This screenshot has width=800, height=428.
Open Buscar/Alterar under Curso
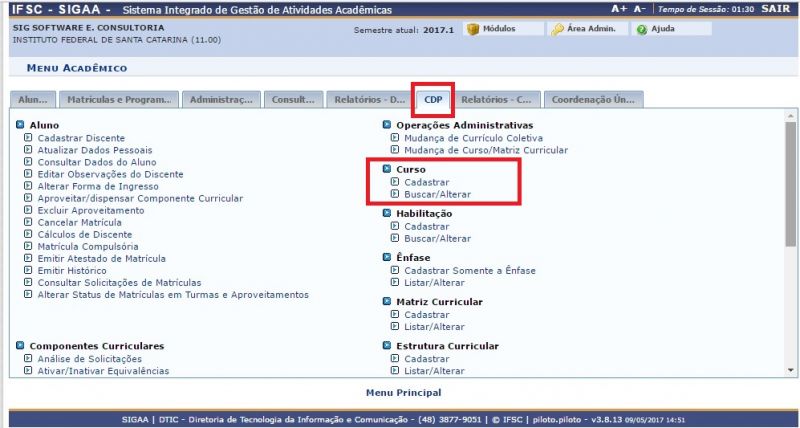[x=437, y=194]
